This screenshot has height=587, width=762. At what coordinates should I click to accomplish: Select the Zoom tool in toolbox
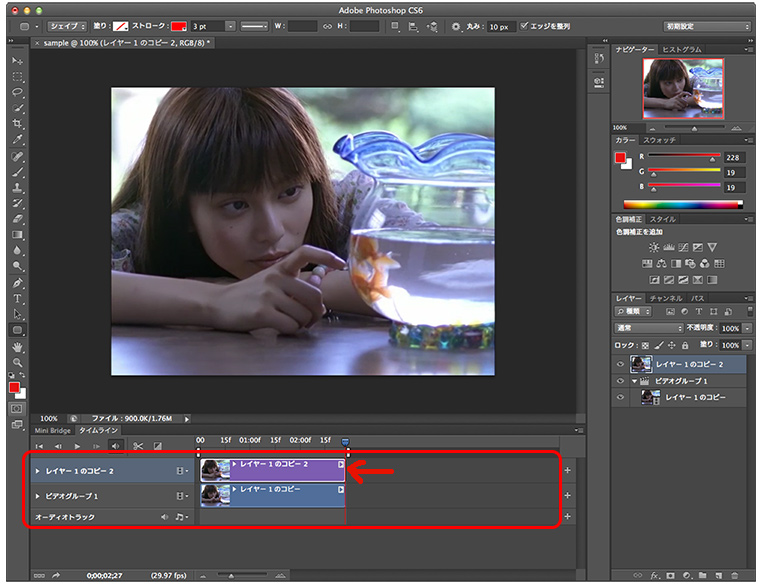click(17, 363)
